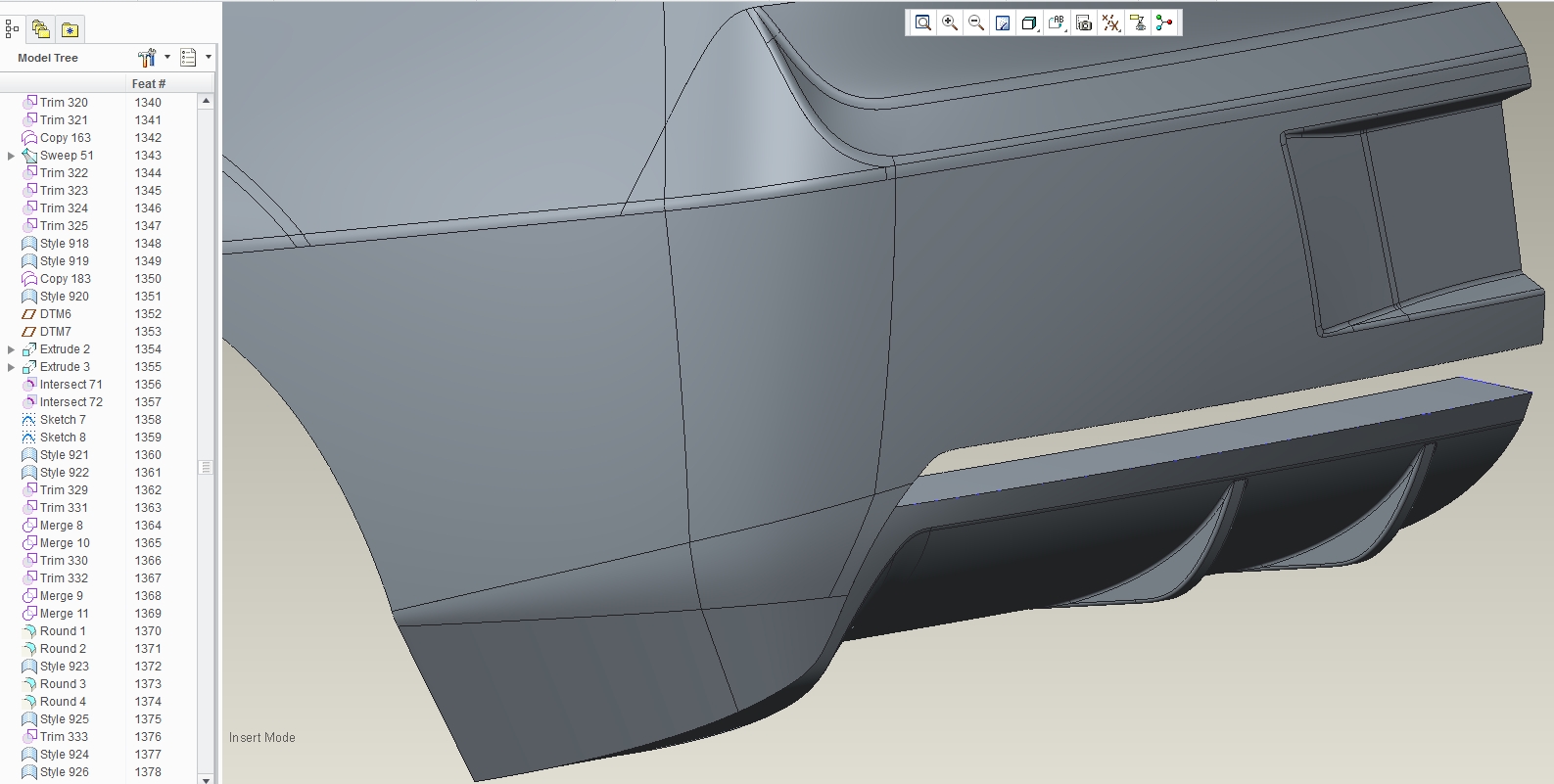Expand the Extrude 3 feature
Image resolution: width=1554 pixels, height=784 pixels.
11,367
